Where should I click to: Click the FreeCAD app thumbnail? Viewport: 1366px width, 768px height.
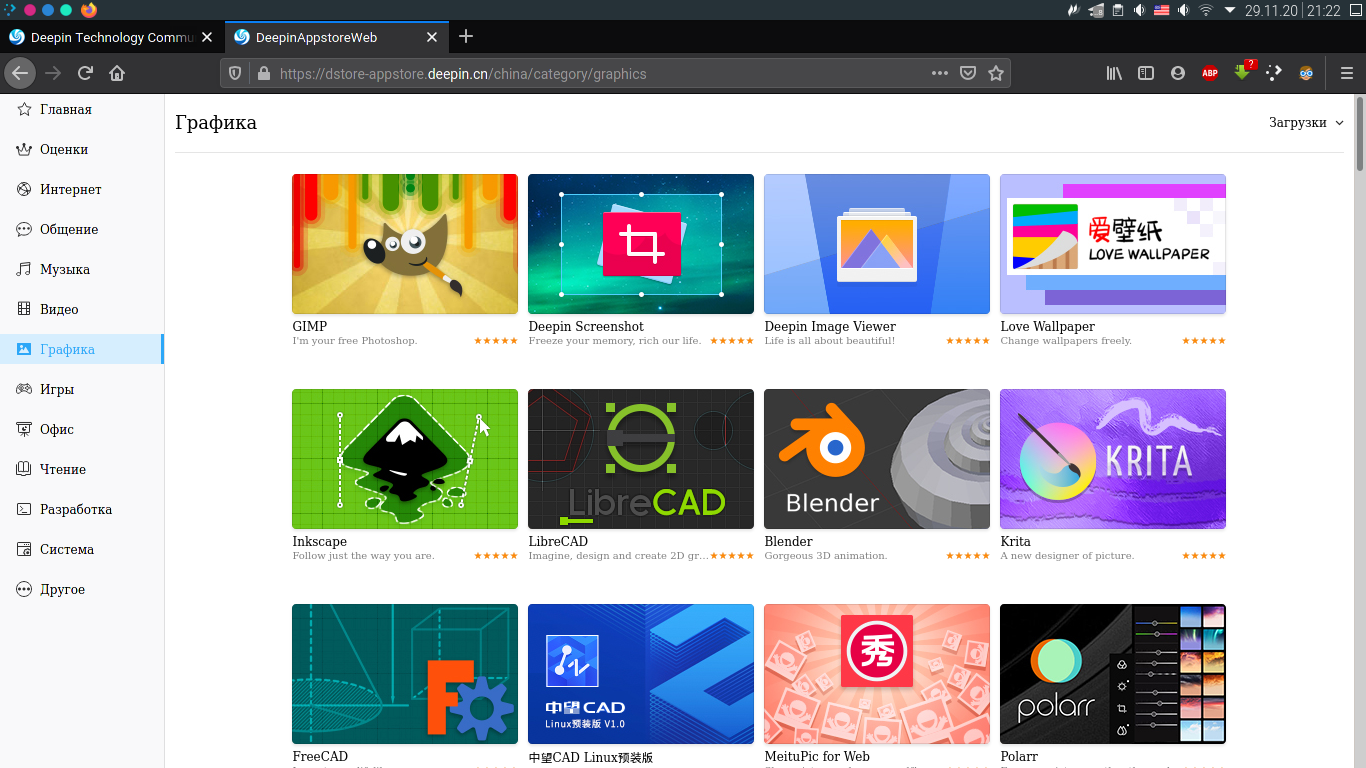coord(405,674)
